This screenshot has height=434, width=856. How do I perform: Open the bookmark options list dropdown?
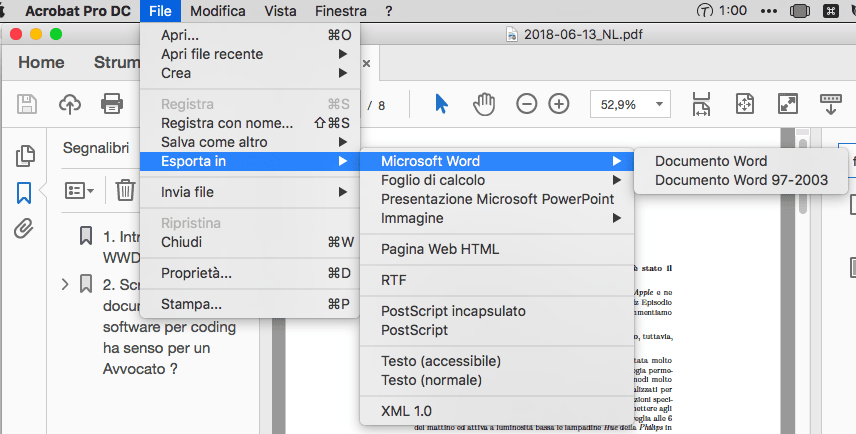79,191
